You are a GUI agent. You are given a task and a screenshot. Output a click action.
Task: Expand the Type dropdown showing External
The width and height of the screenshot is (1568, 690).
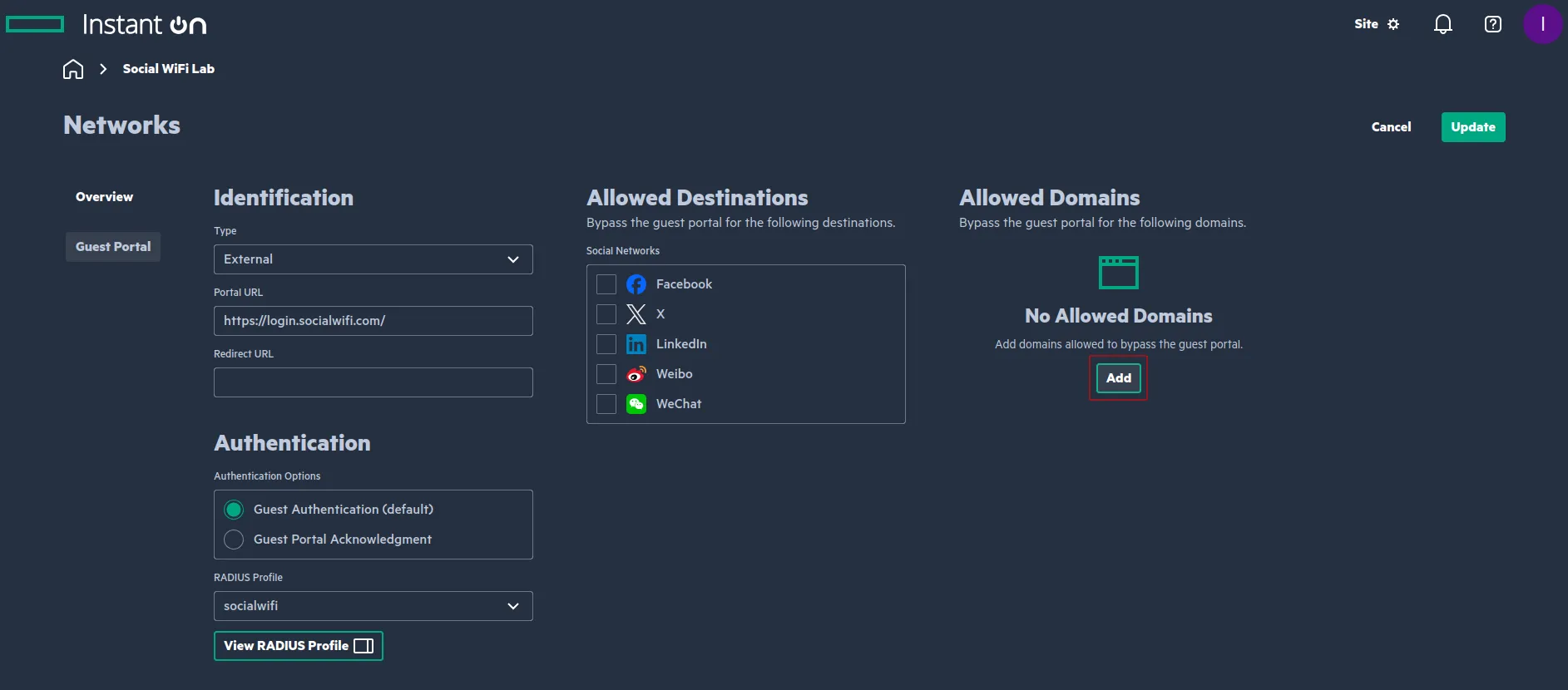pyautogui.click(x=373, y=259)
